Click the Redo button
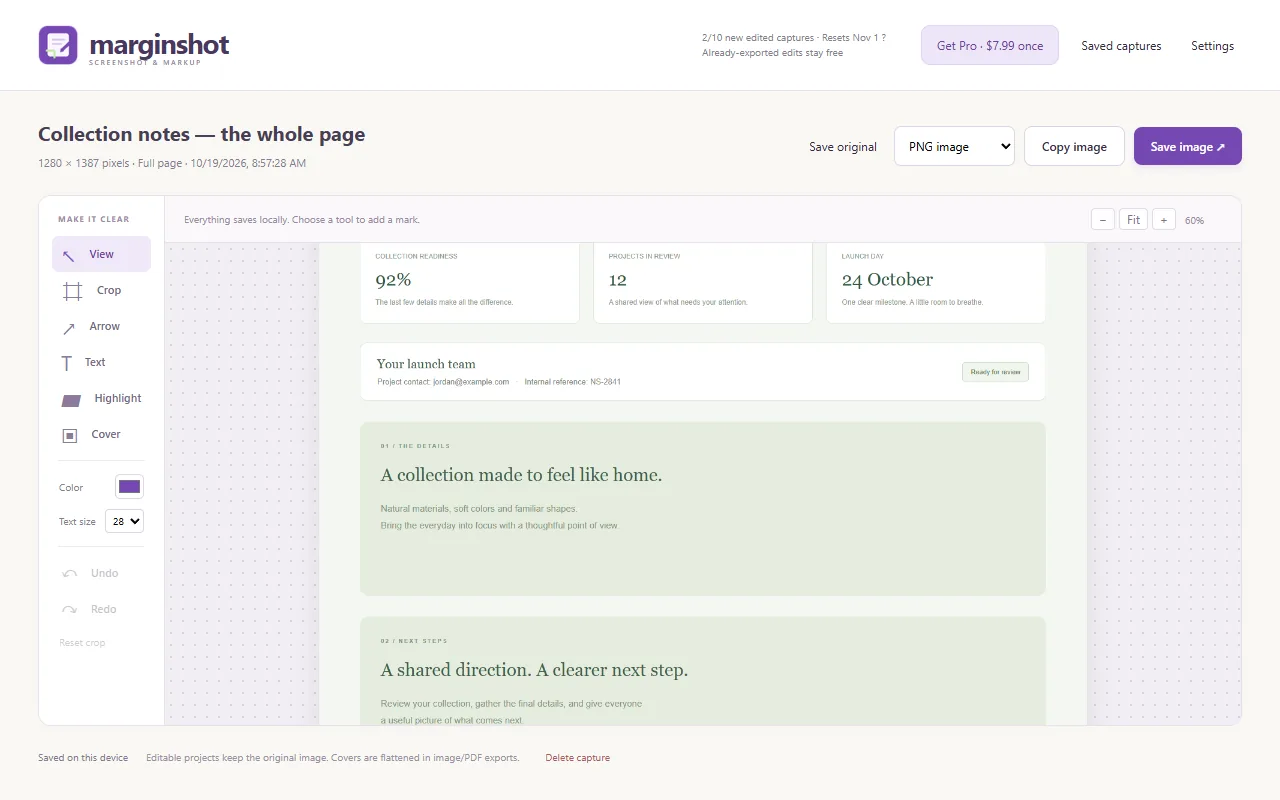Image resolution: width=1280 pixels, height=800 pixels. [x=101, y=609]
